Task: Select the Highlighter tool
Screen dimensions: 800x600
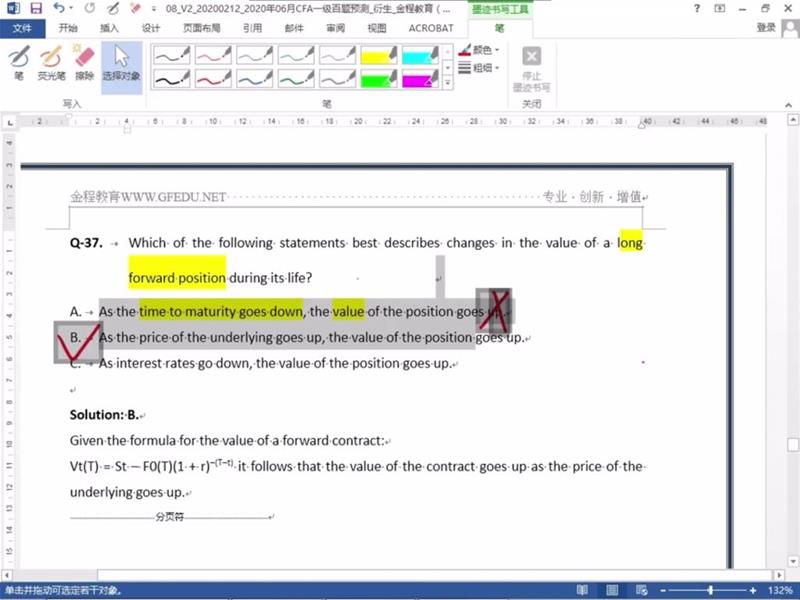Action: click(51, 61)
